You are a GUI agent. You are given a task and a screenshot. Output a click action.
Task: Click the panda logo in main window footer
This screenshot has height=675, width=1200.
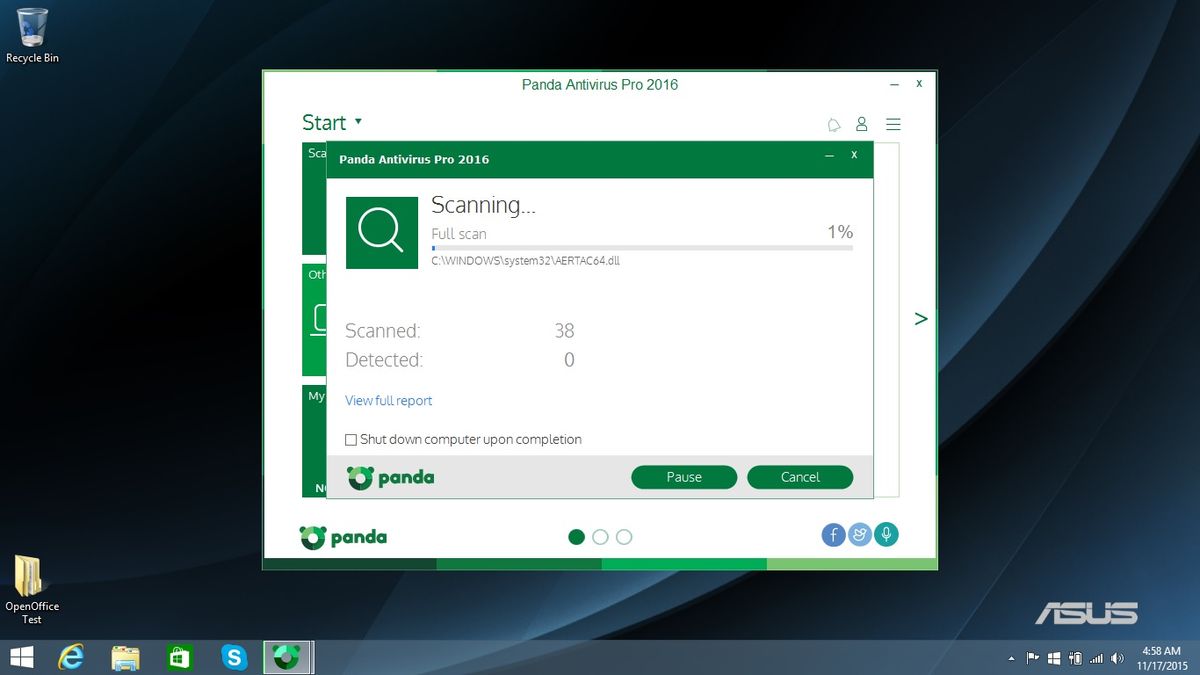pyautogui.click(x=343, y=537)
